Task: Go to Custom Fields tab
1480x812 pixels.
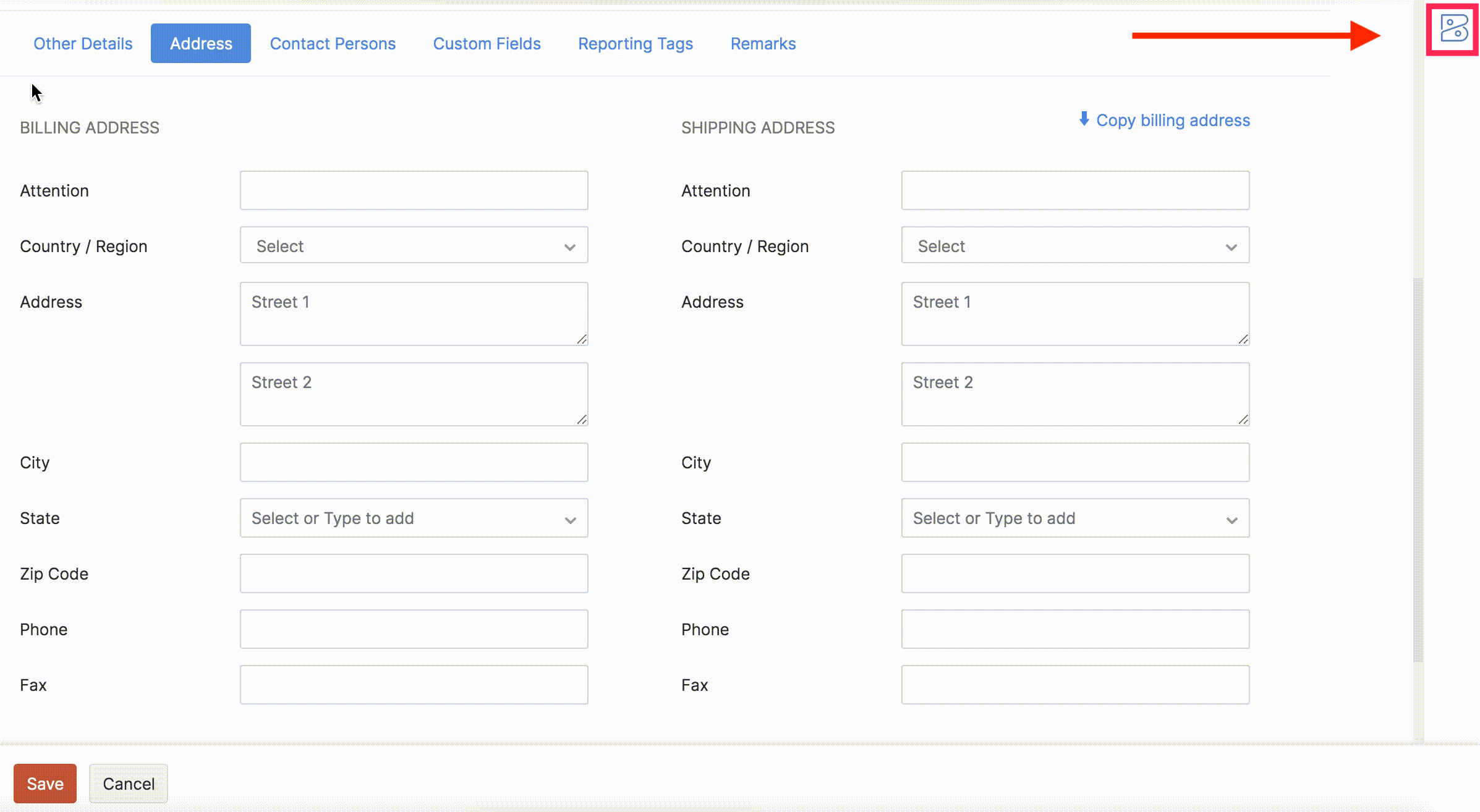Action: 487,44
